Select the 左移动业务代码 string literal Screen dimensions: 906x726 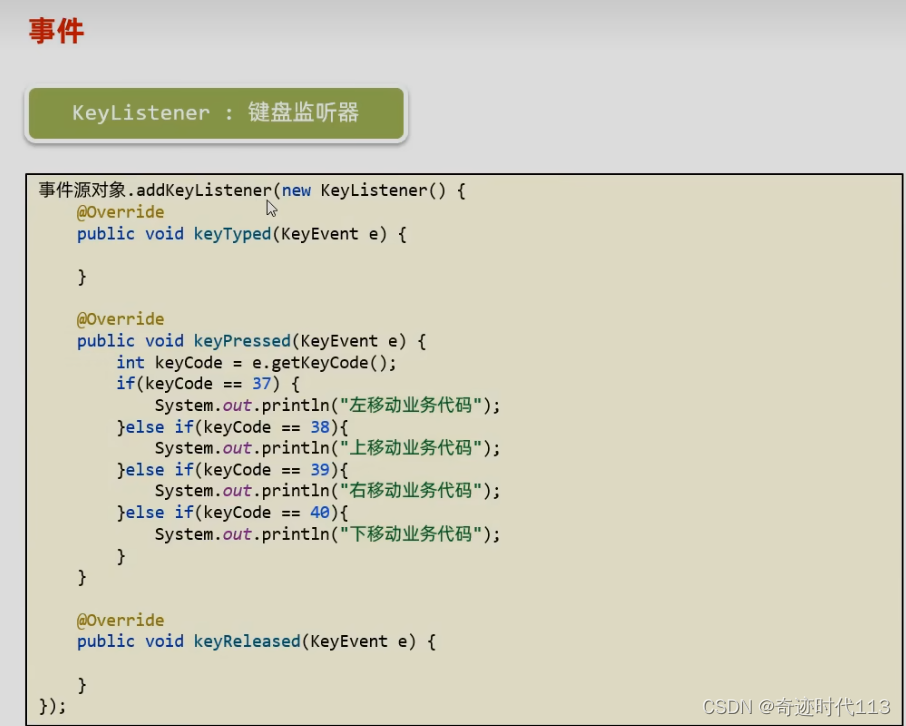414,405
